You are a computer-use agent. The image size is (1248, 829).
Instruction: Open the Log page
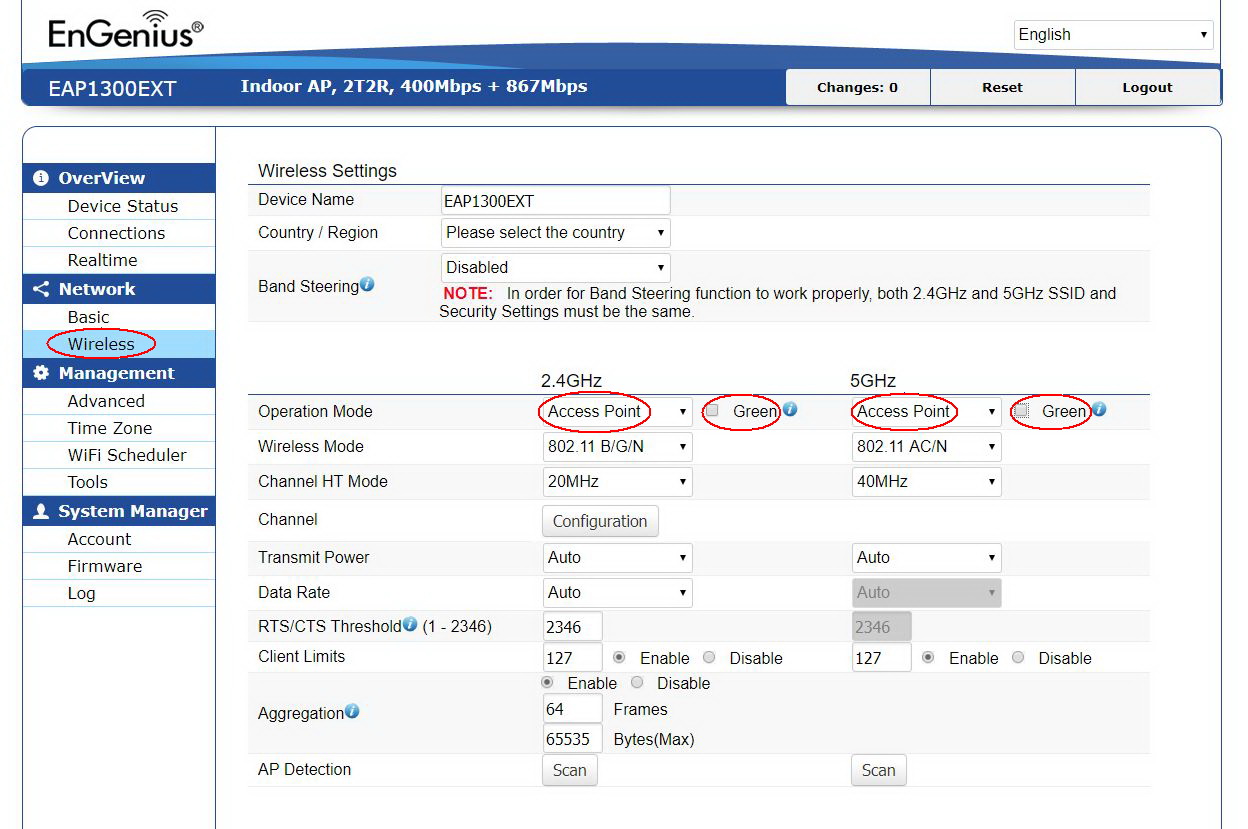(x=81, y=593)
